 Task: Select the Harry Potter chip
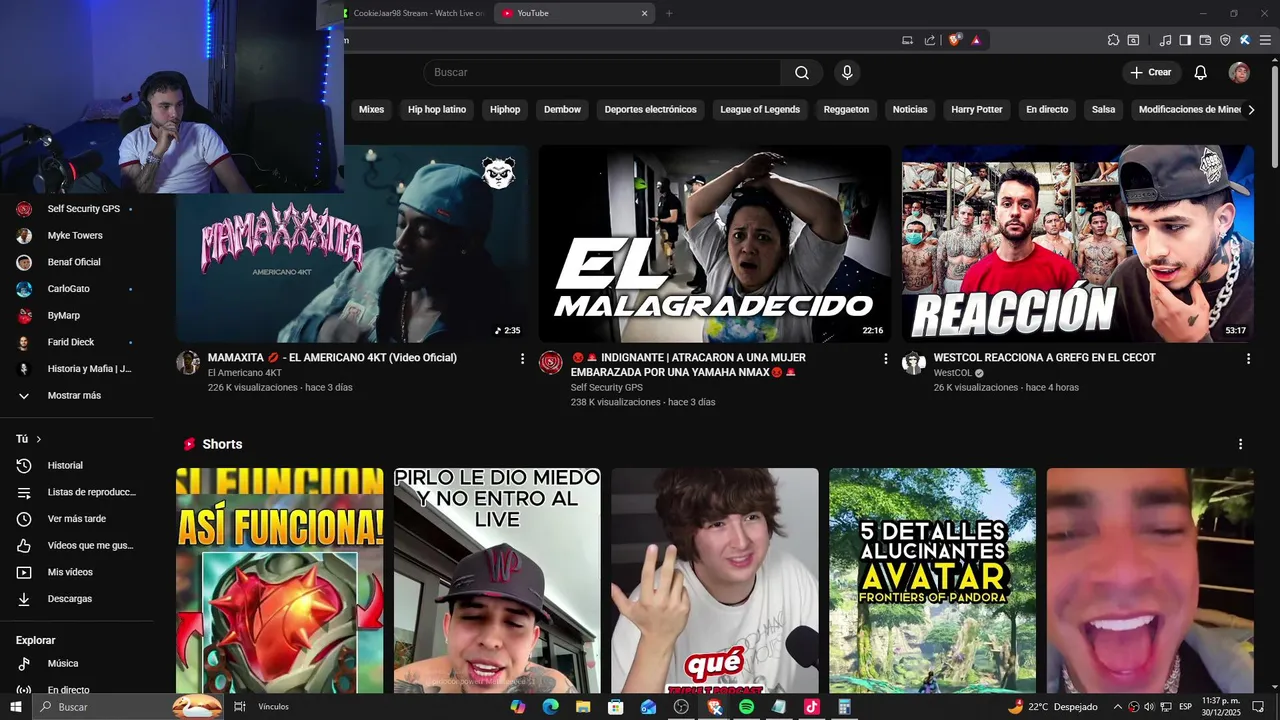(x=977, y=109)
